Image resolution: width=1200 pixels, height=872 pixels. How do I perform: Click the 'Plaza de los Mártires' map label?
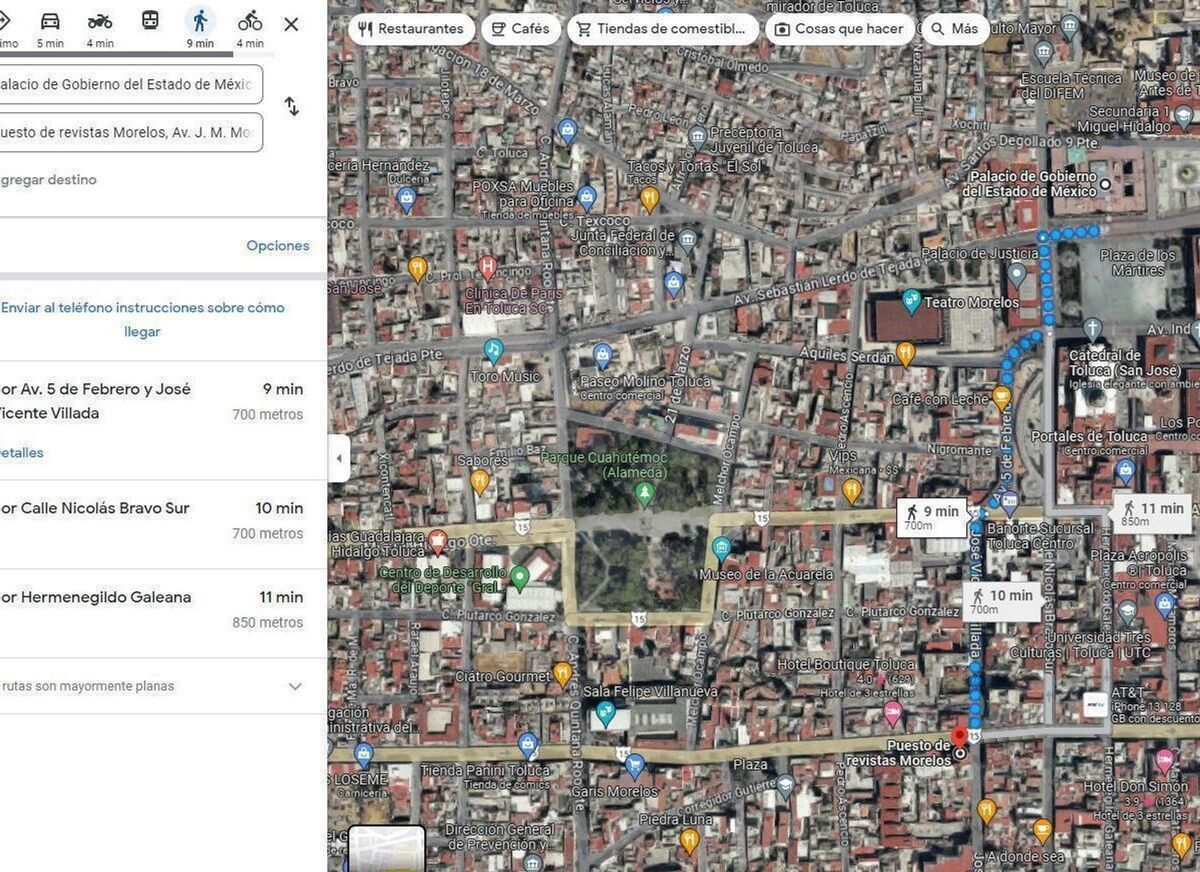pos(1138,263)
